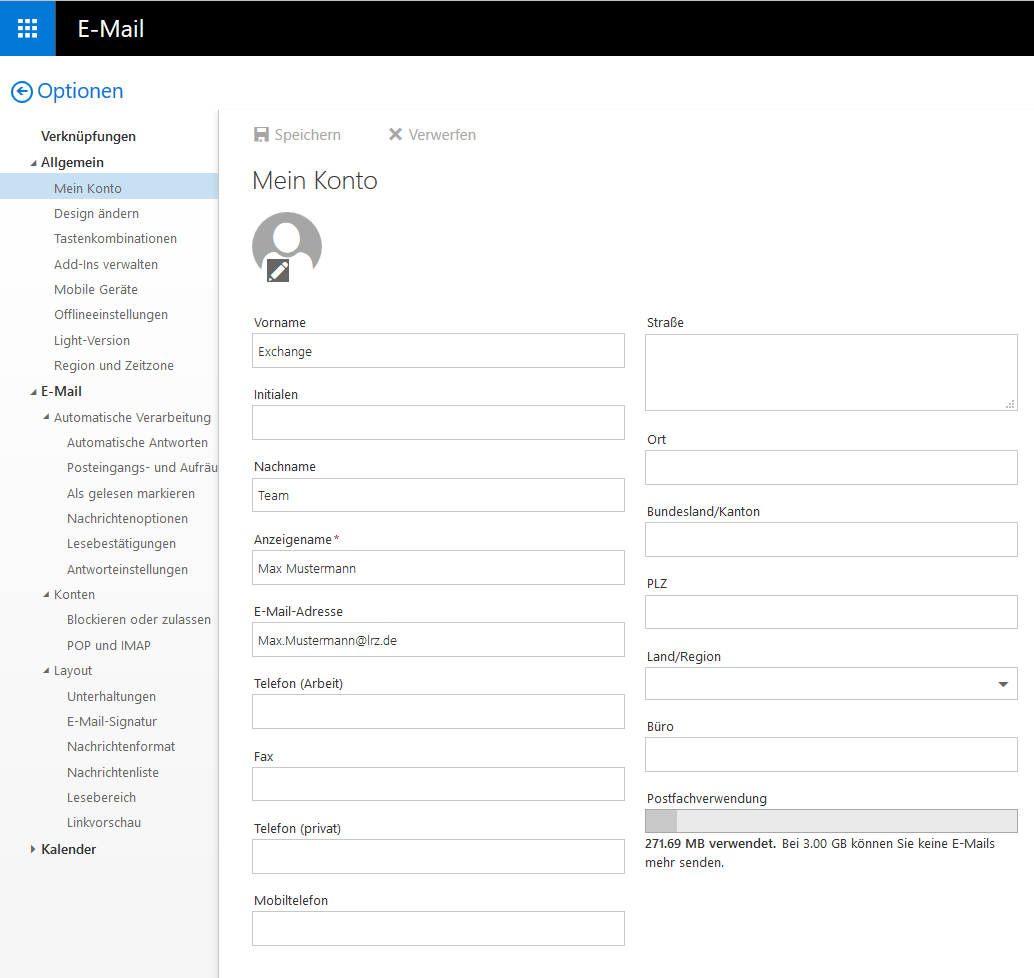
Task: Open E-Mail-Signatur settings
Action: (112, 722)
